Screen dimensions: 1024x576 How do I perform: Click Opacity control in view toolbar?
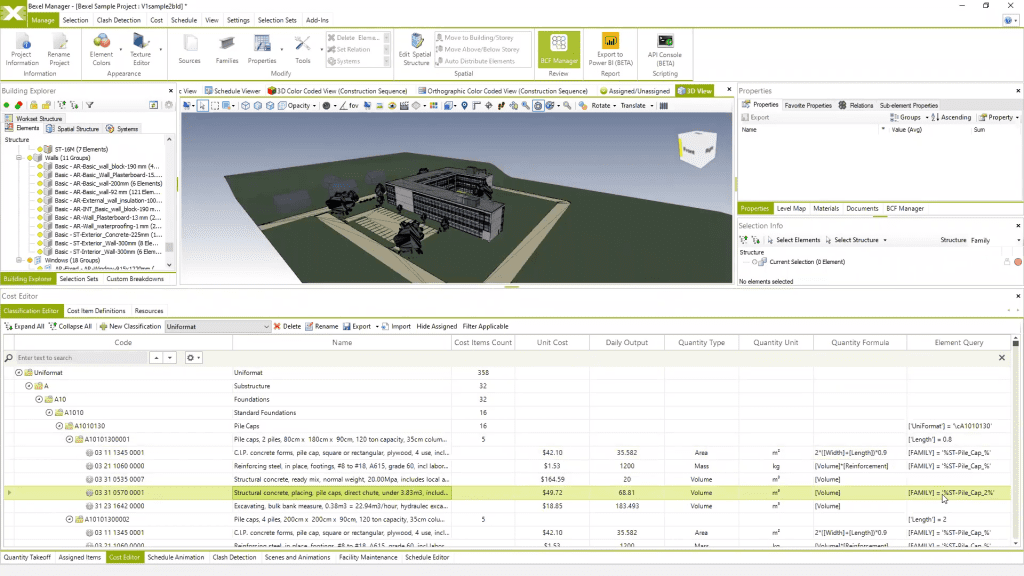click(x=299, y=106)
